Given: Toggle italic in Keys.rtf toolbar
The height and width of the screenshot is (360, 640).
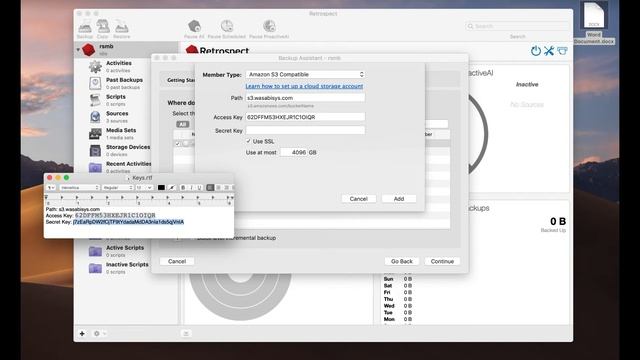Looking at the screenshot, I should point(191,187).
